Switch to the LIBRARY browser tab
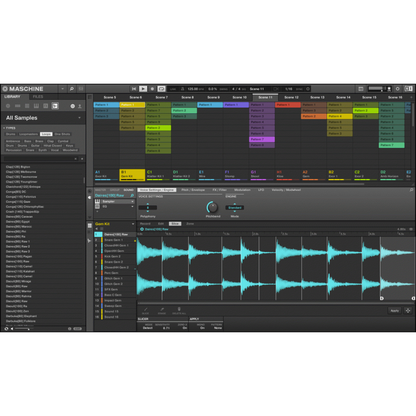The height and width of the screenshot is (416, 416). [12, 97]
